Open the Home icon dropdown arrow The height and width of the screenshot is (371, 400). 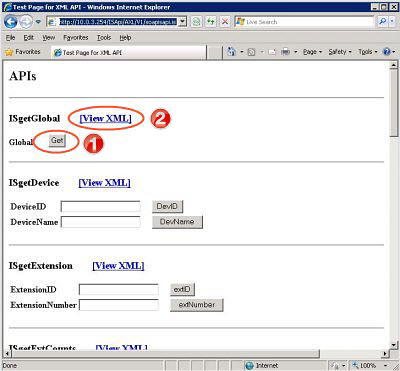click(x=242, y=52)
